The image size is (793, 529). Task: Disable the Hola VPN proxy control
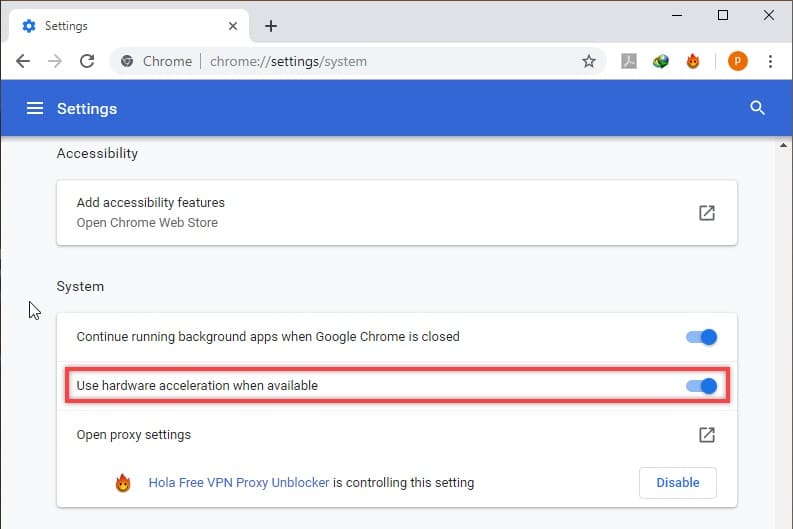[x=678, y=482]
